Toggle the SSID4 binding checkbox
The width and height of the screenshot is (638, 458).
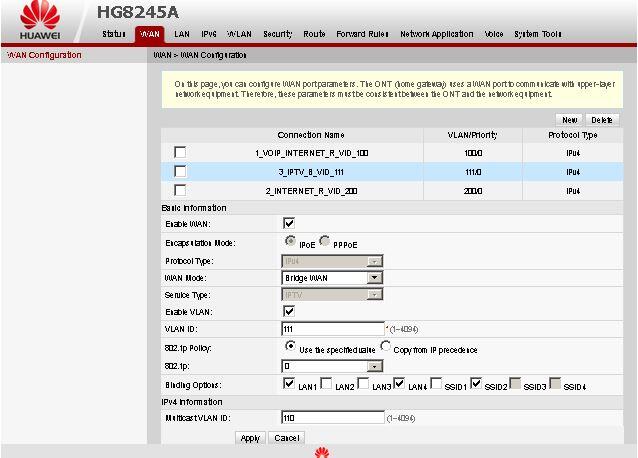tap(555, 383)
